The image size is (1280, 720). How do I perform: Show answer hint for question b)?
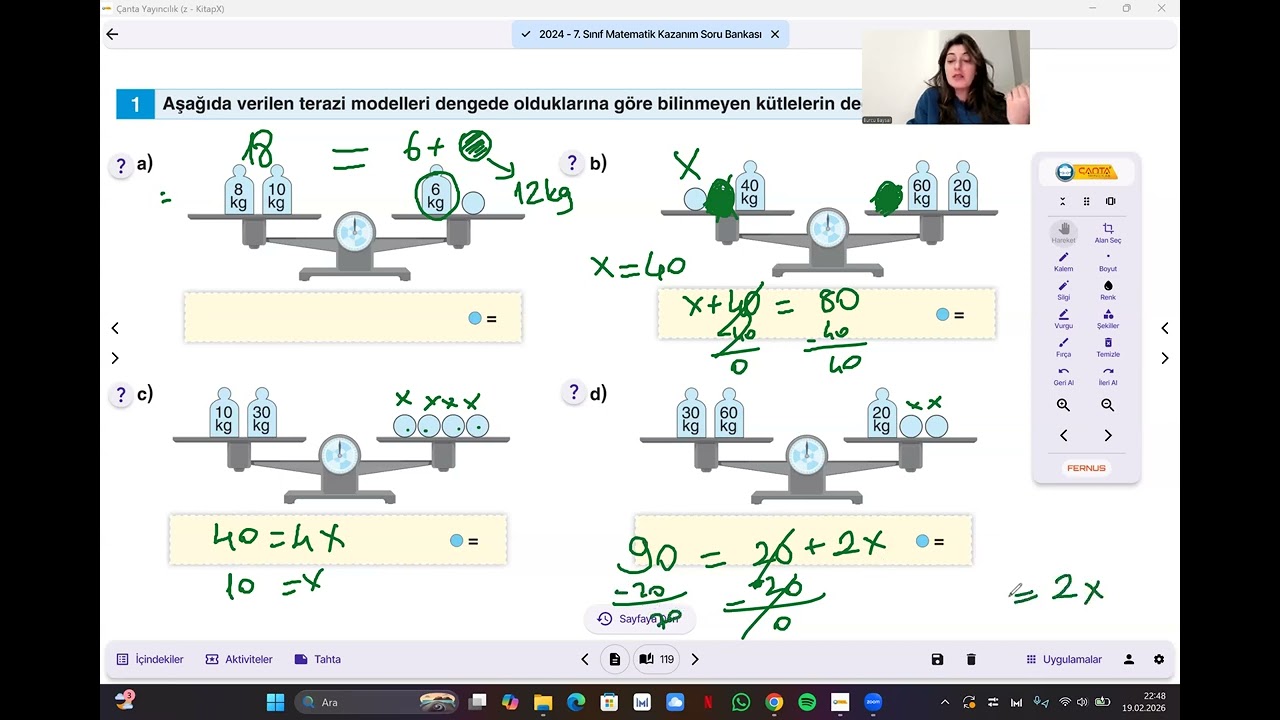point(572,163)
